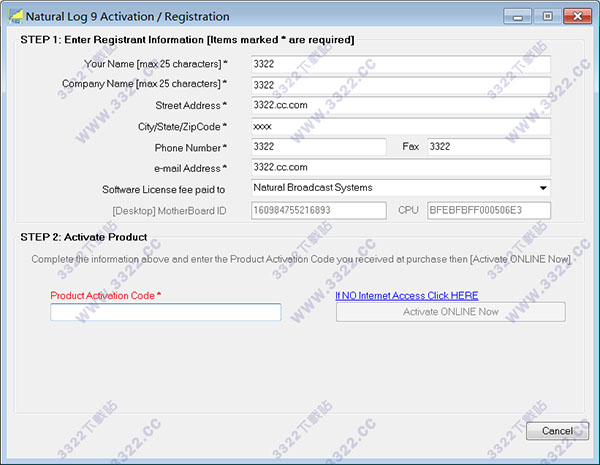Click the City/State/ZipCode input field
600x465 pixels.
[x=401, y=126]
